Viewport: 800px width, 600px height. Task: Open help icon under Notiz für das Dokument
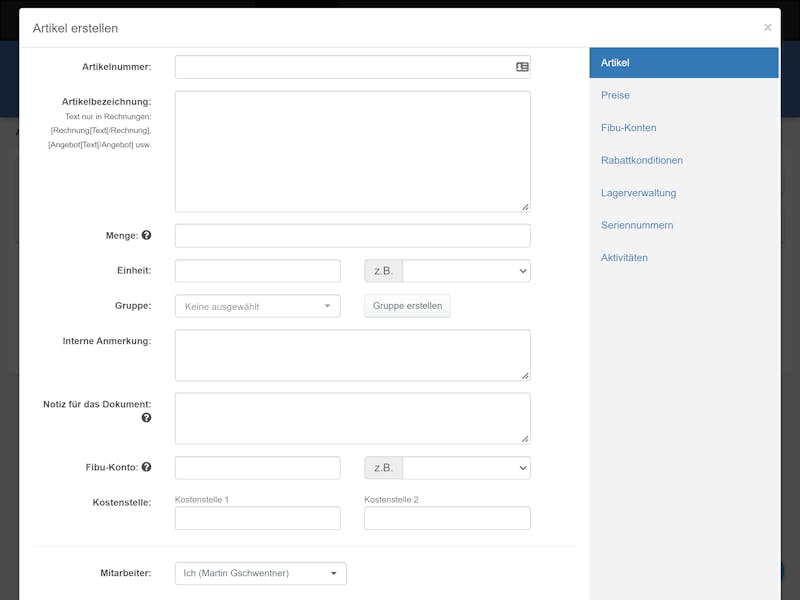coord(146,418)
